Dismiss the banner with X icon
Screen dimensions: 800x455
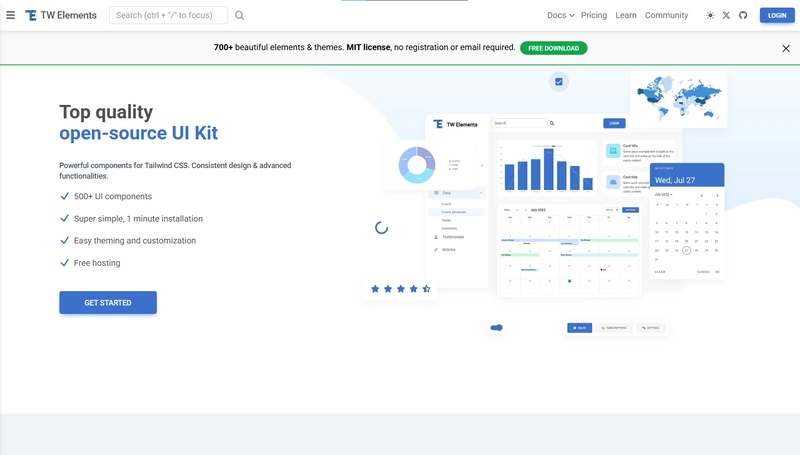786,48
